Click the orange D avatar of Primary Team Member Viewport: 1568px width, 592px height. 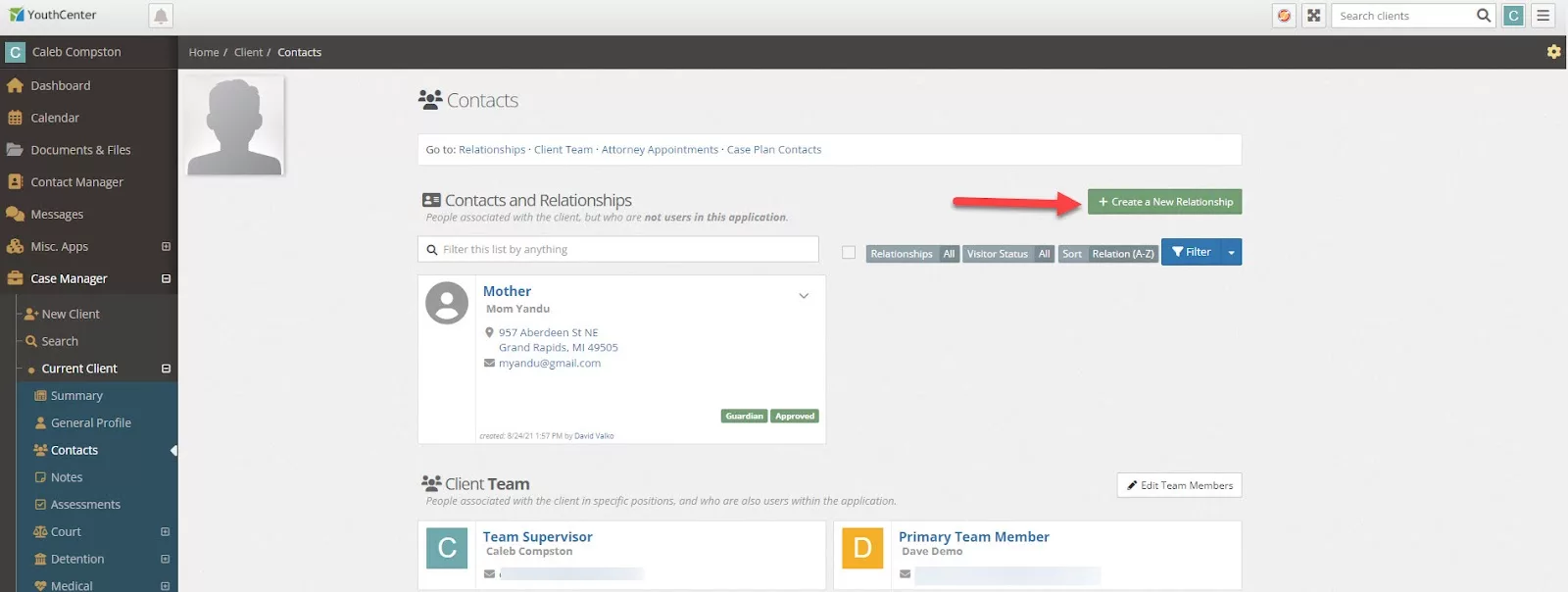pyautogui.click(x=862, y=548)
